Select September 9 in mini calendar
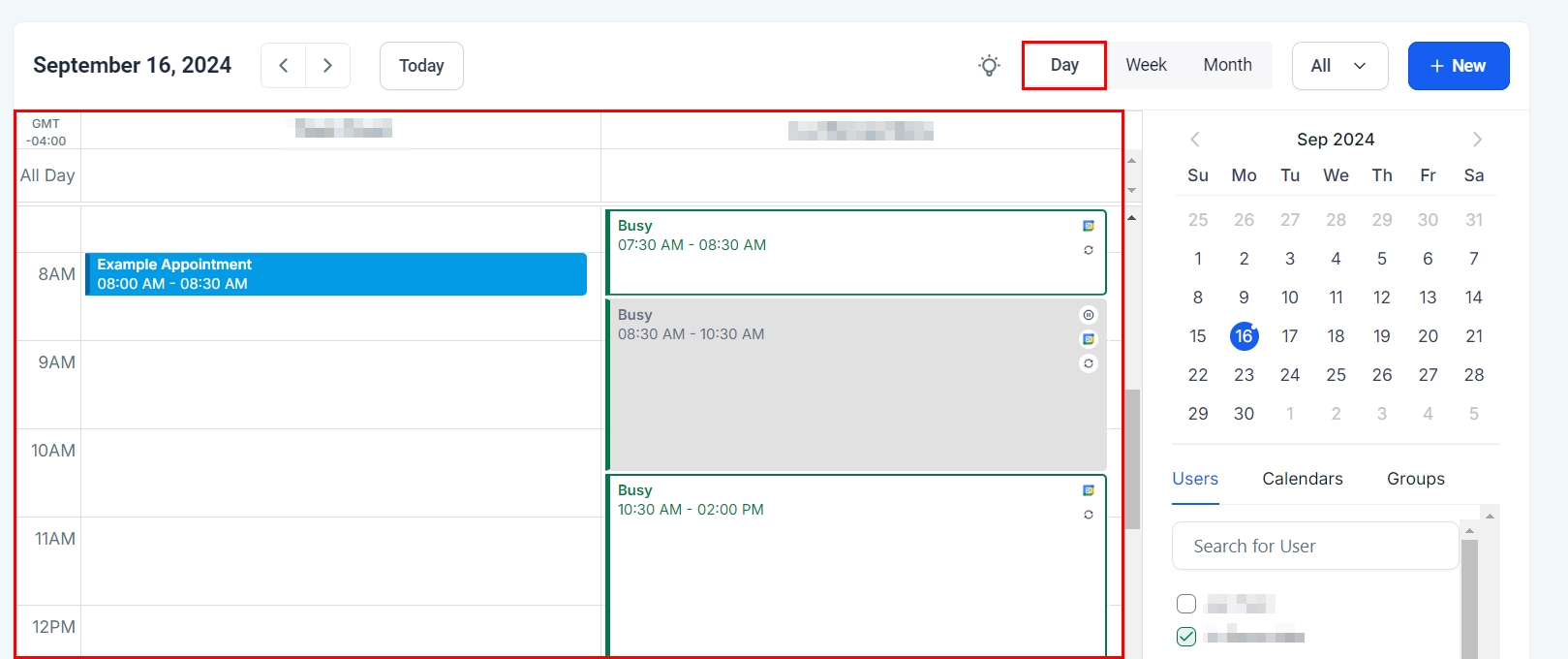 coord(1244,298)
